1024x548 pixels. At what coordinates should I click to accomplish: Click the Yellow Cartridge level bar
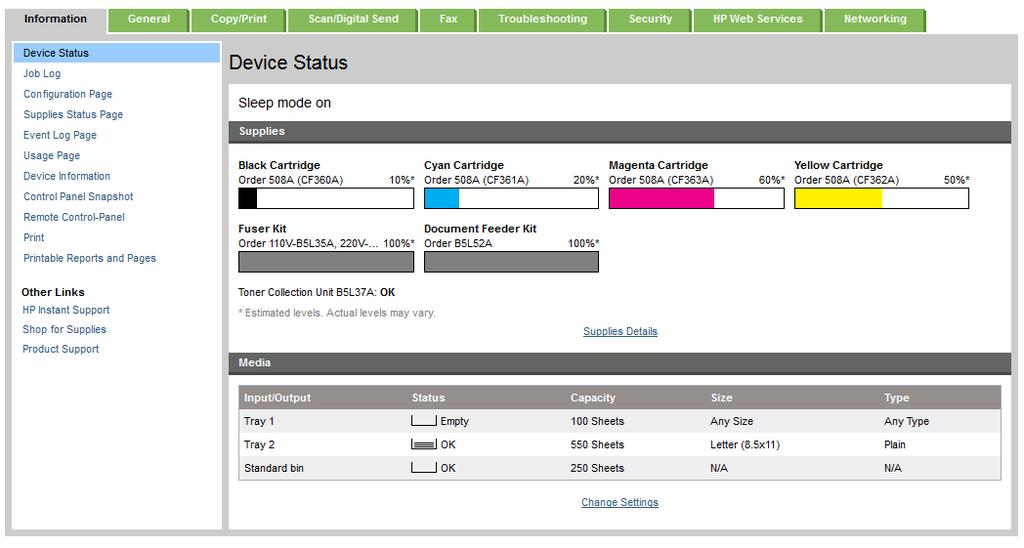[882, 199]
